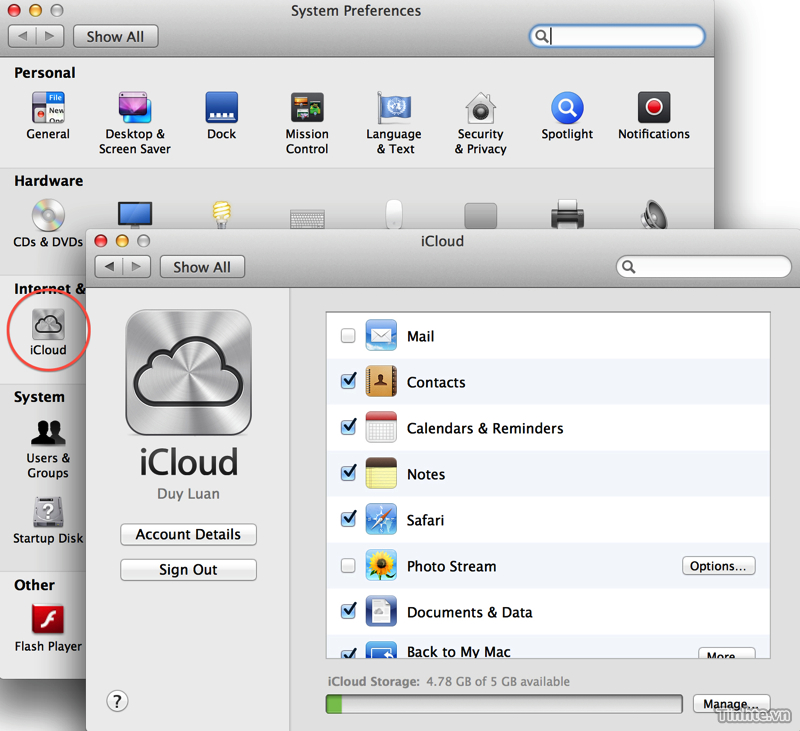Image resolution: width=800 pixels, height=731 pixels.
Task: Open the Notifications preference pane
Action: point(654,116)
